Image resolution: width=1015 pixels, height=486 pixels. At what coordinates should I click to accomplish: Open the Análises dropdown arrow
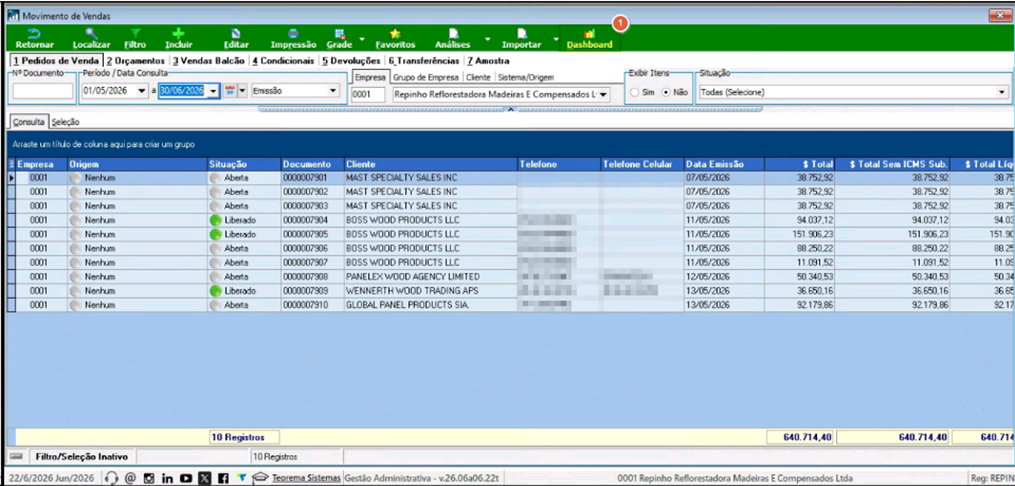[x=487, y=39]
